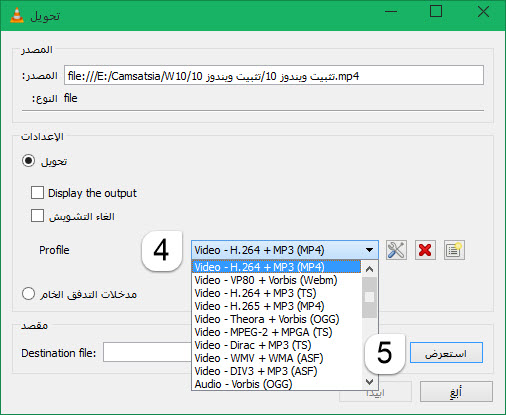Viewport: 506px width, 415px height.
Task: Click the Destination file input field
Action: (147, 352)
